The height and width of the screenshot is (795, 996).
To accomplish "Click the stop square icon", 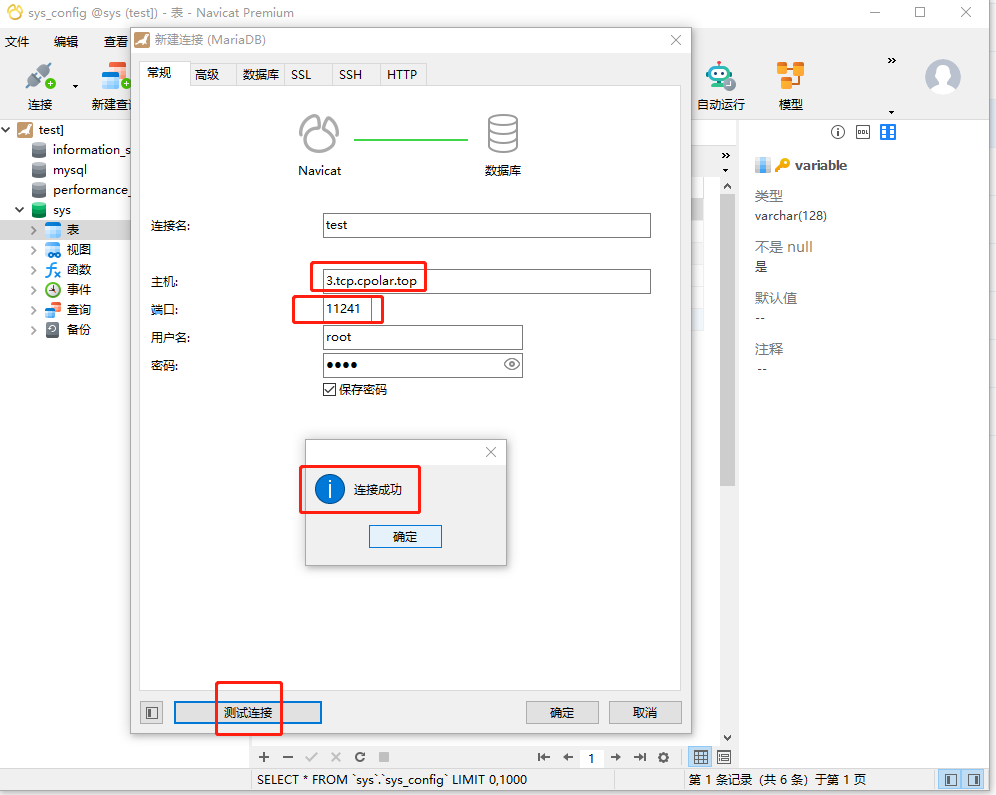I will 384,757.
